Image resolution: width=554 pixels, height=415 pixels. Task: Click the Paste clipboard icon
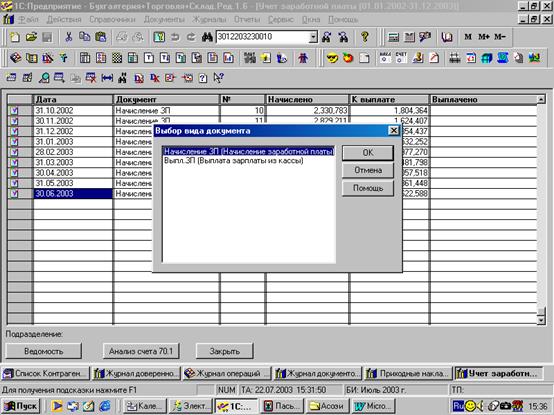click(x=101, y=37)
